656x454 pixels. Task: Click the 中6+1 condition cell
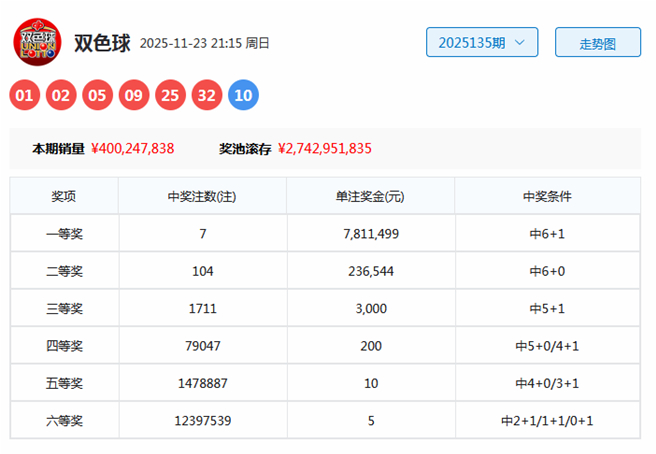click(x=548, y=233)
